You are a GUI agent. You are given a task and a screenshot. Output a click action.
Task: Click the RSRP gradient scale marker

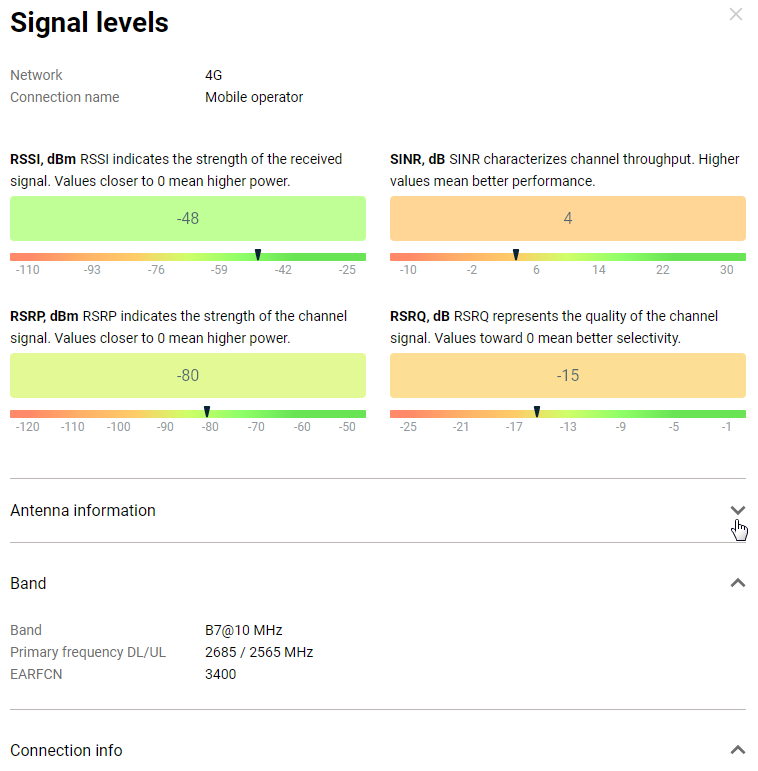click(207, 412)
